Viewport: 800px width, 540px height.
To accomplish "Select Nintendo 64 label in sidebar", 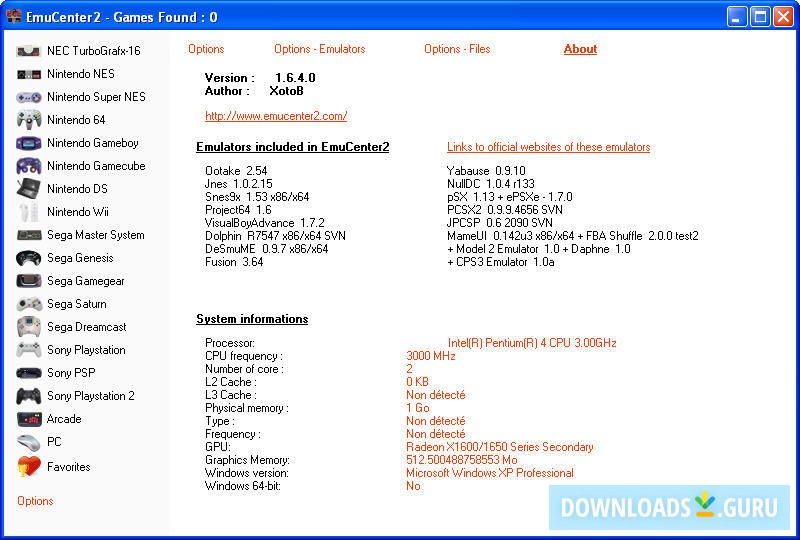I will pyautogui.click(x=76, y=120).
